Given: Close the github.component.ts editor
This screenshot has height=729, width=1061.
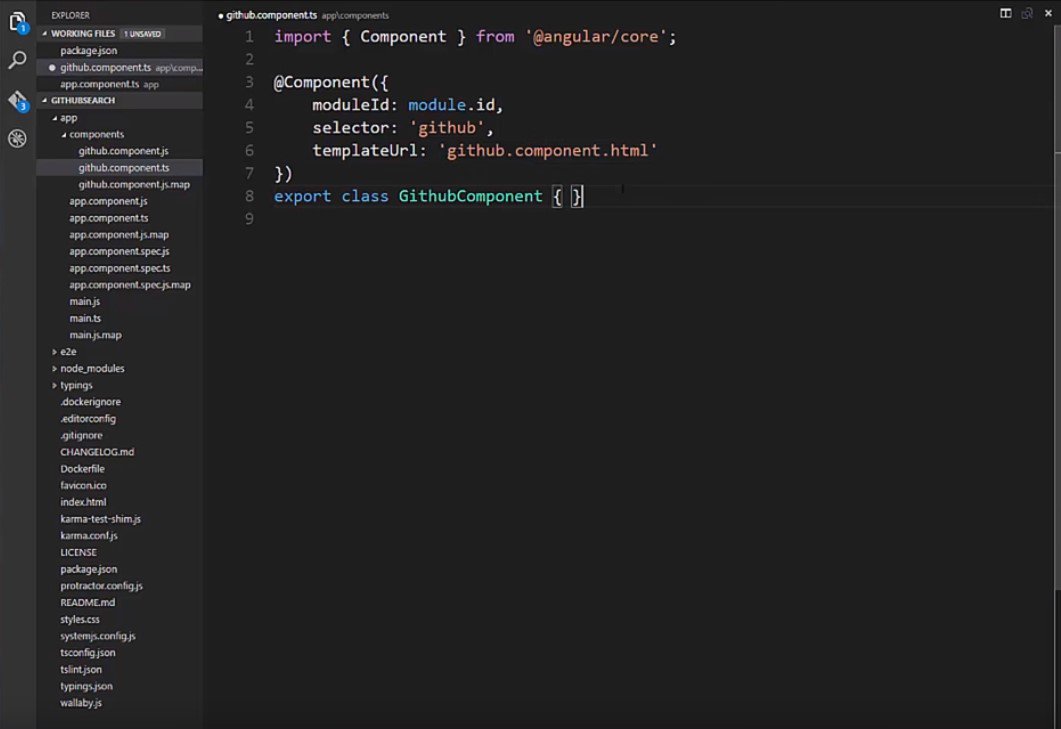Looking at the screenshot, I should point(1048,14).
